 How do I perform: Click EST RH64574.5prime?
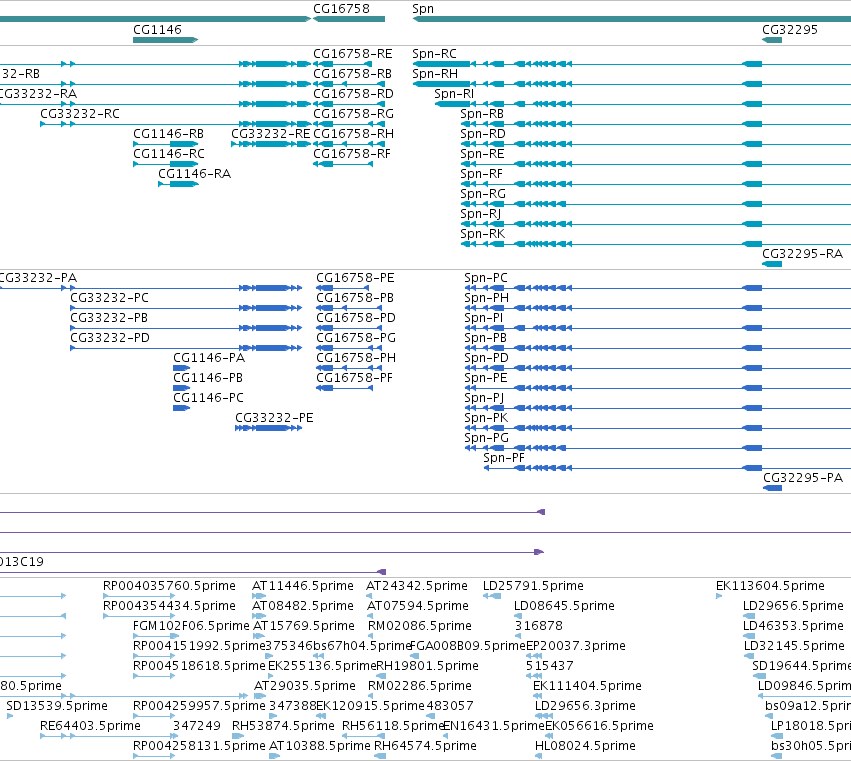click(x=426, y=746)
